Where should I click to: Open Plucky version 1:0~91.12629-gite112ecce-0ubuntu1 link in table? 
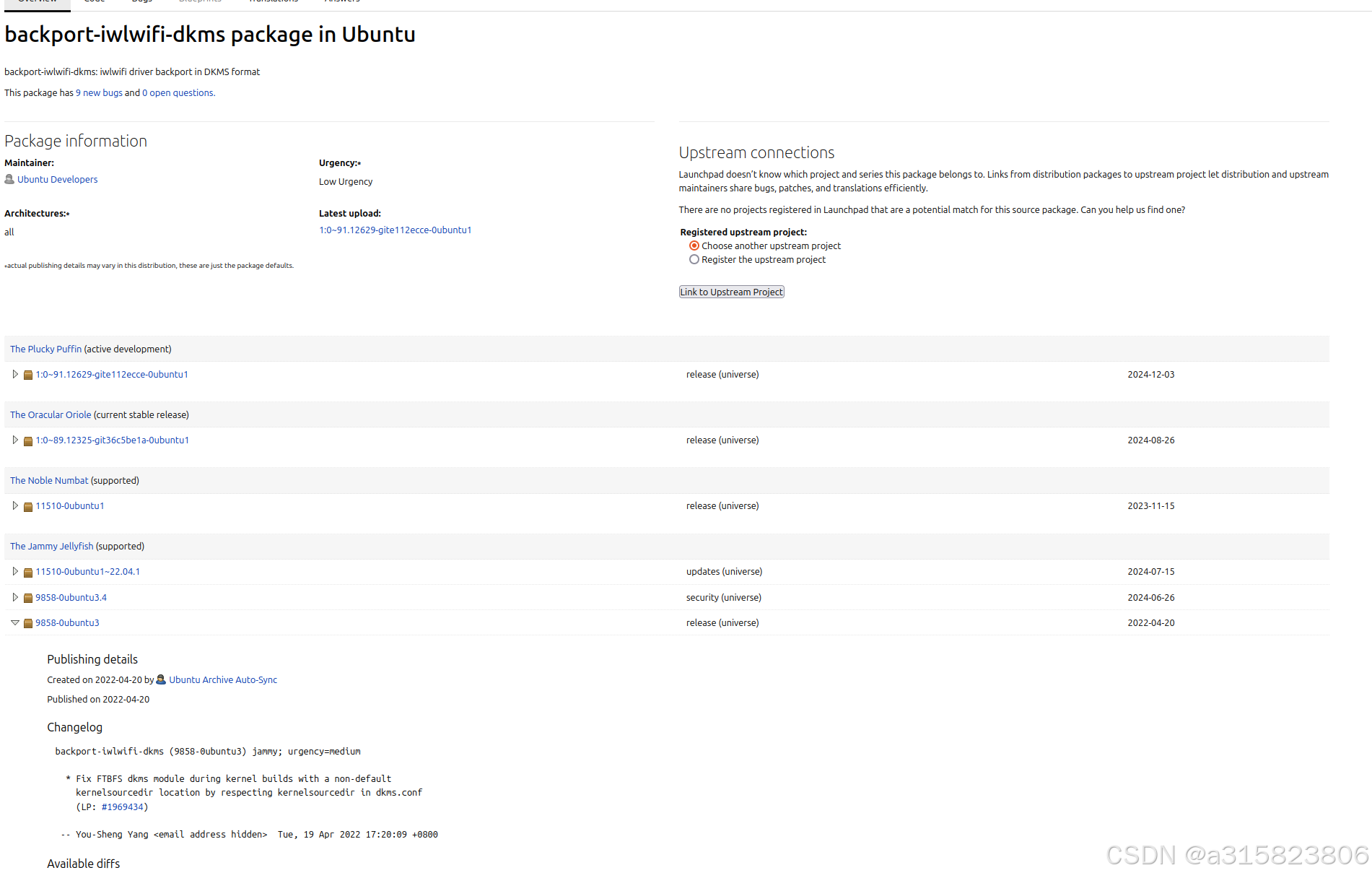click(112, 374)
